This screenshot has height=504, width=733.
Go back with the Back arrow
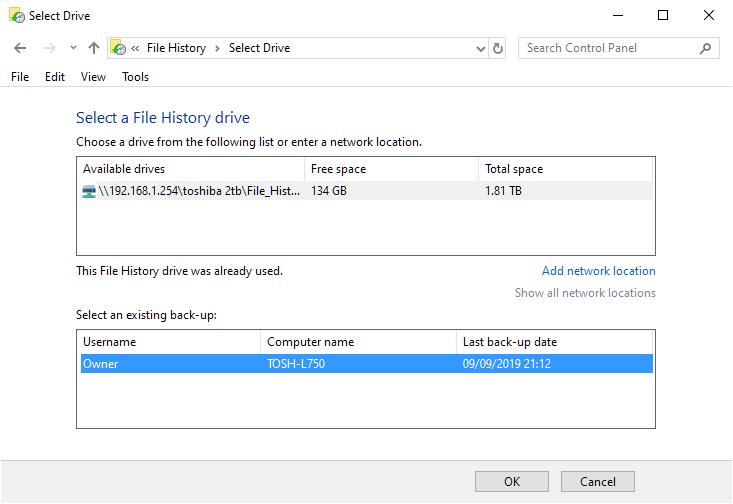point(20,48)
